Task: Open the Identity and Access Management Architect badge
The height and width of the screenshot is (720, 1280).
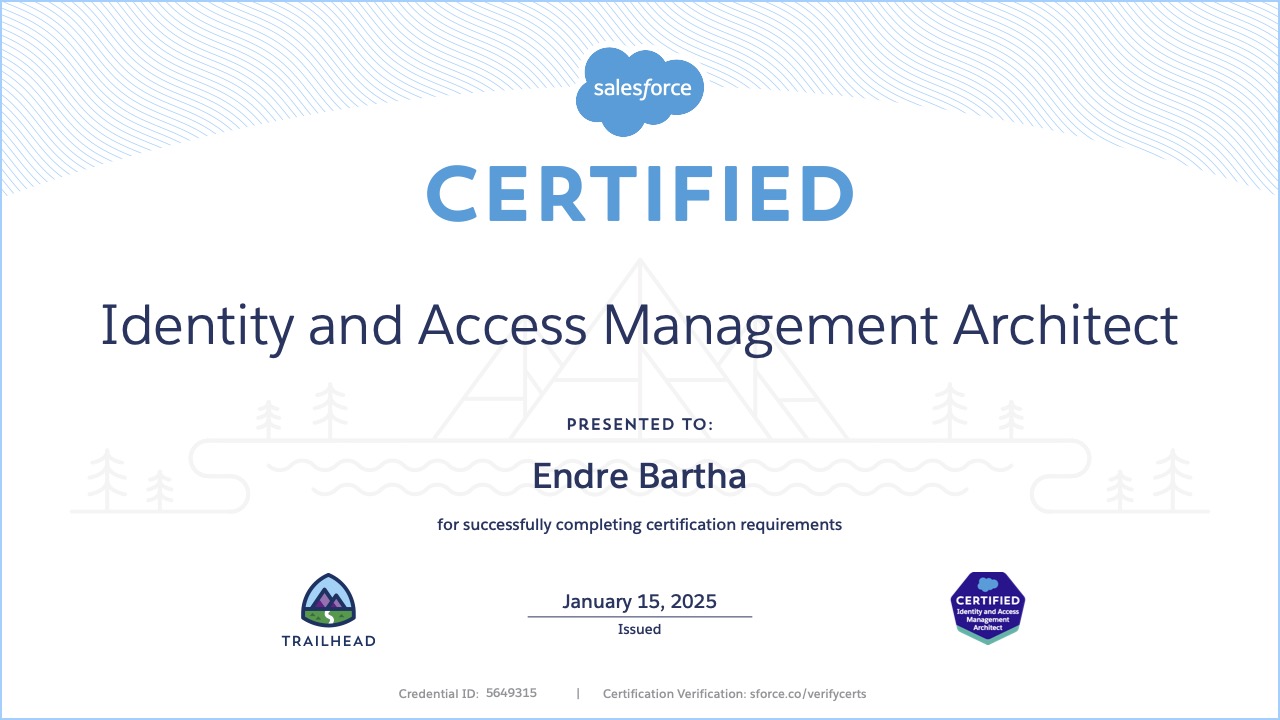Action: [x=987, y=607]
